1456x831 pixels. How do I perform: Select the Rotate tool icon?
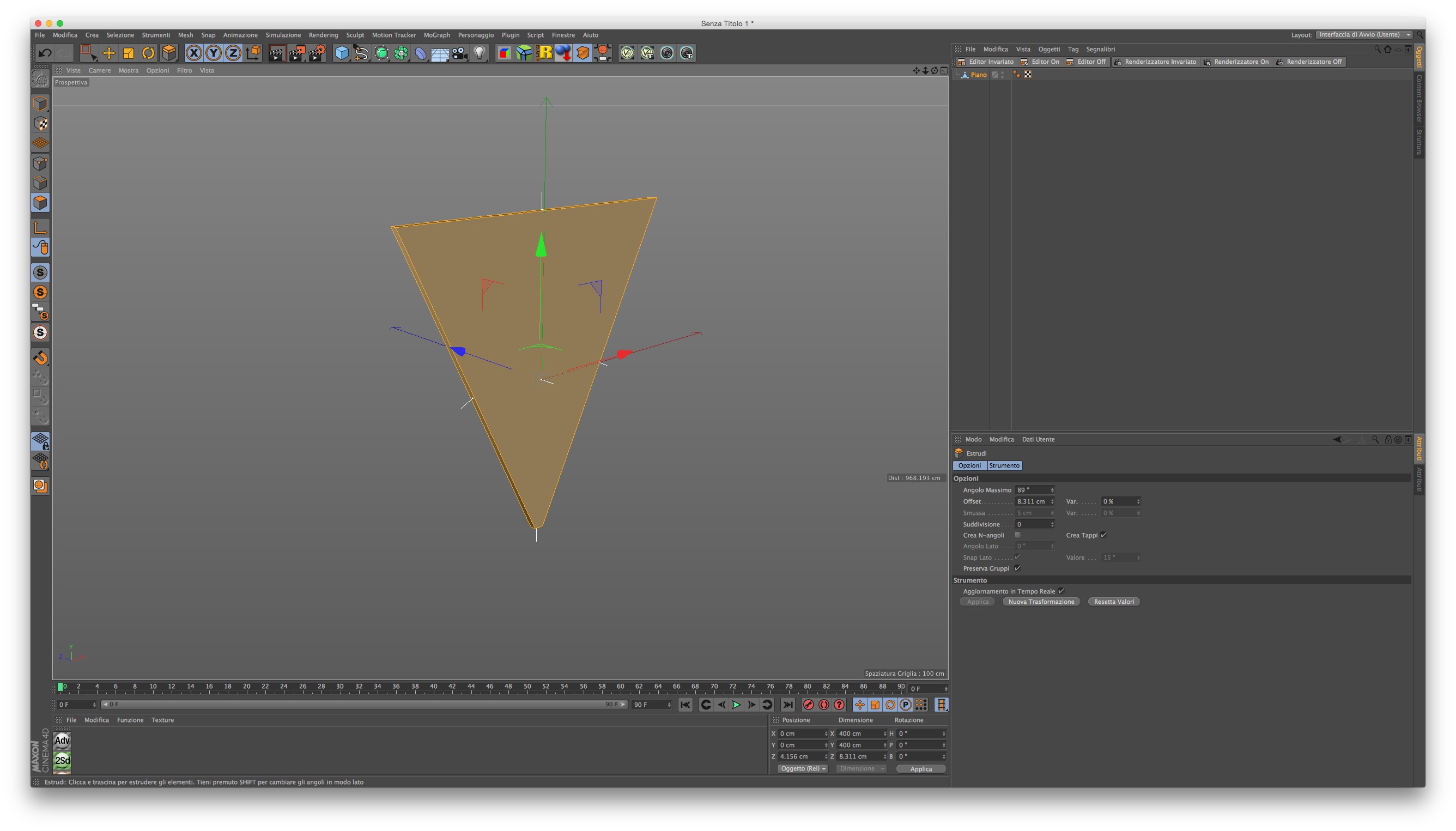(148, 53)
